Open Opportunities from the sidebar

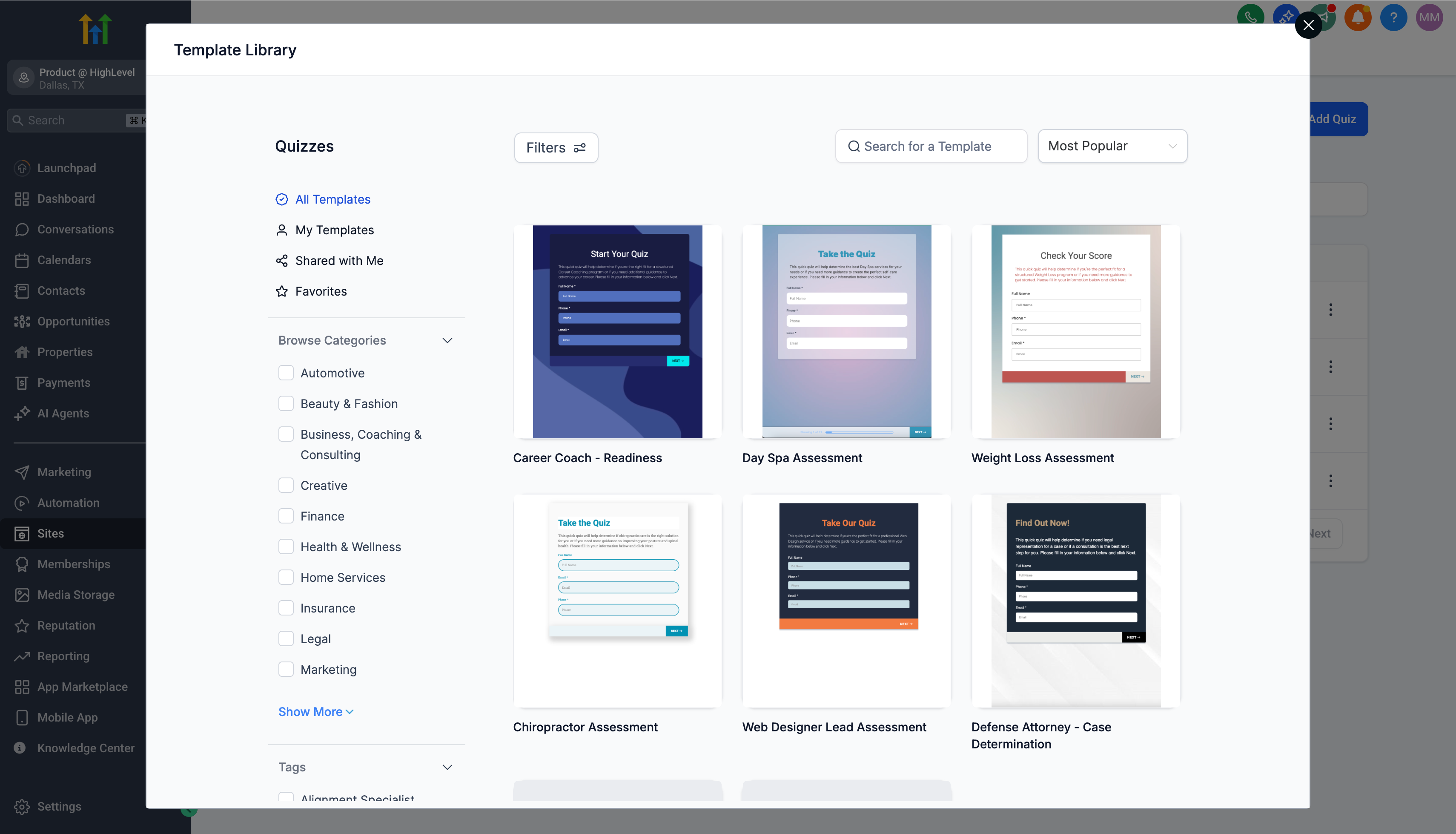[x=73, y=321]
